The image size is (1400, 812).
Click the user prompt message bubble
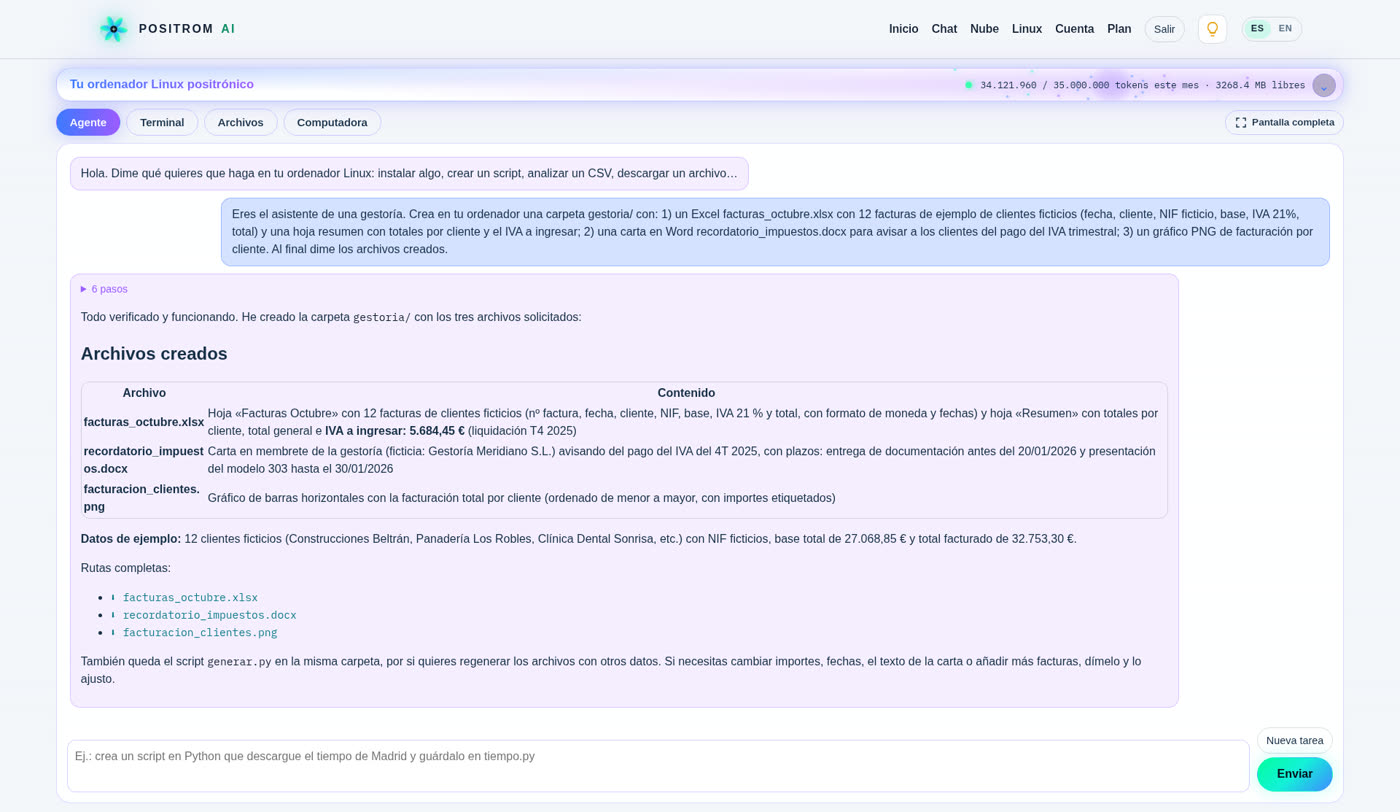click(775, 232)
